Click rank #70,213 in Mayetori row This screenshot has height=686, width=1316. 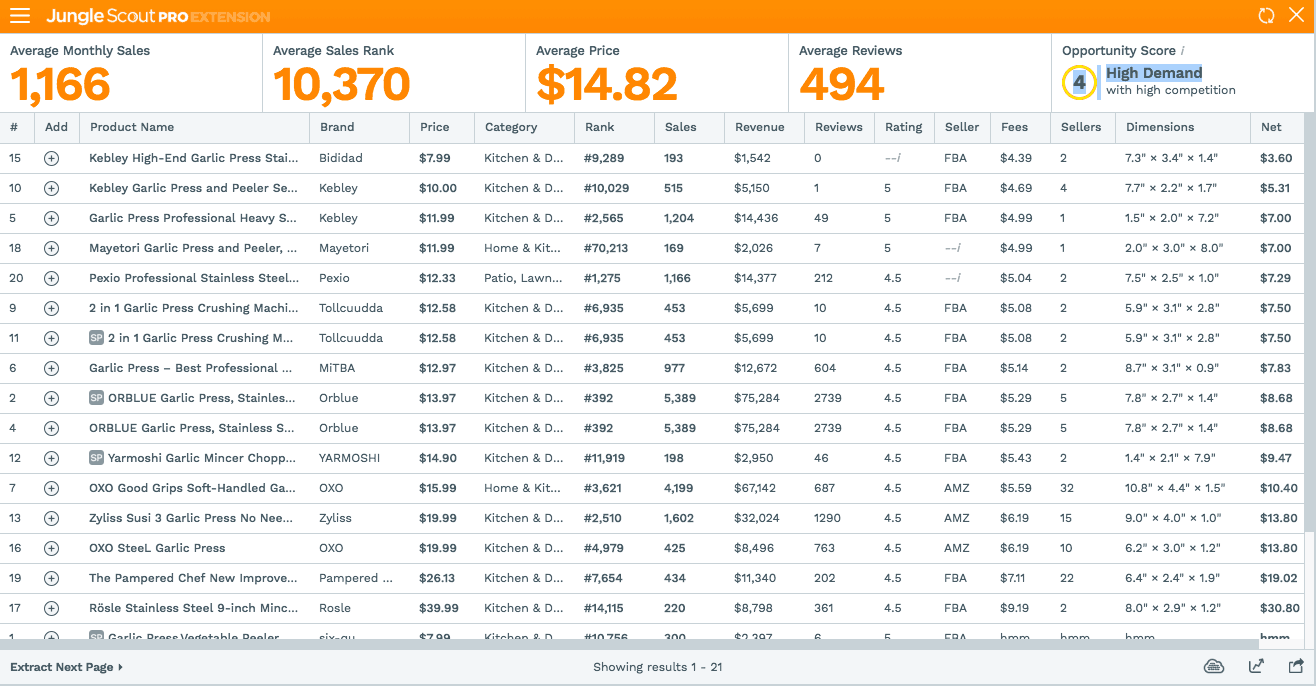607,248
